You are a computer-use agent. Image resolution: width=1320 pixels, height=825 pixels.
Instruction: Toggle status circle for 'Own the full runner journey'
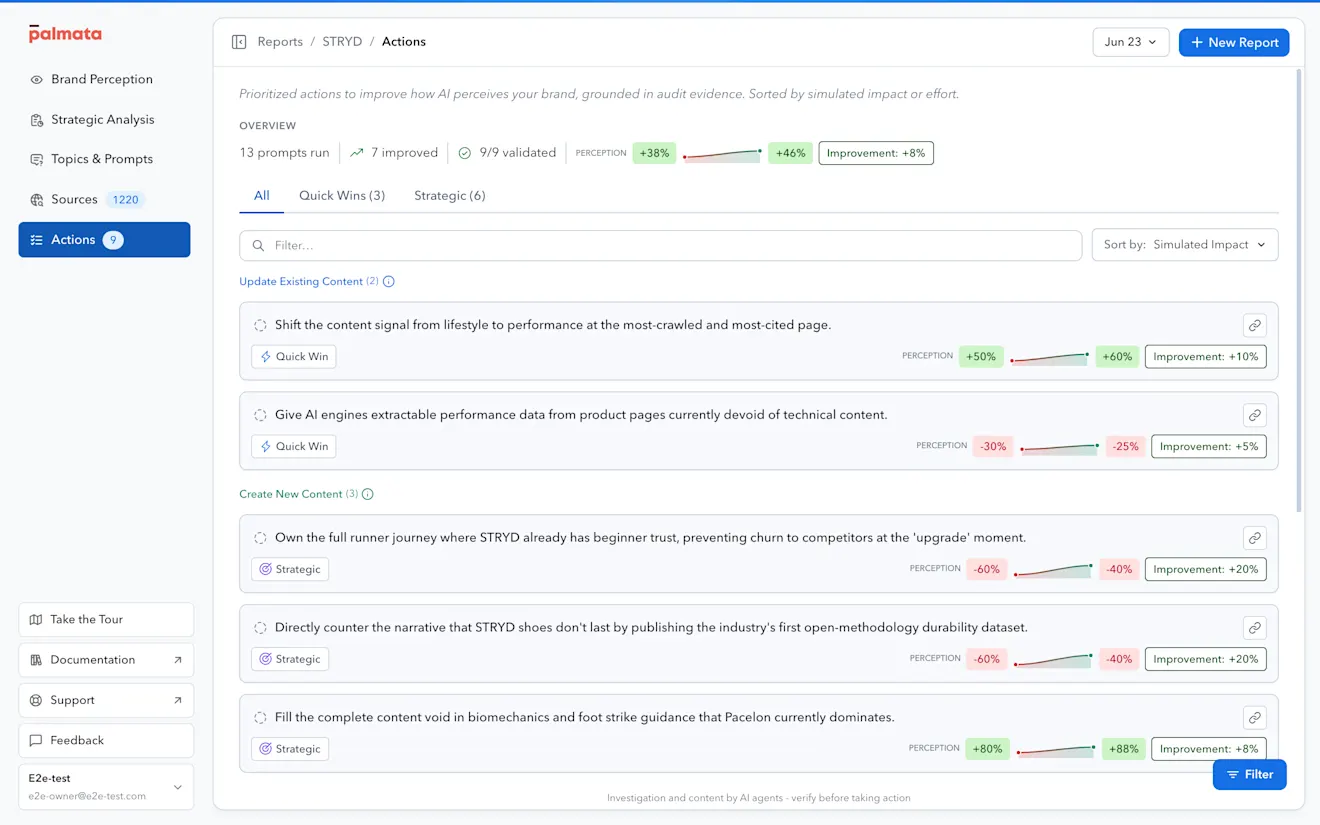point(260,538)
